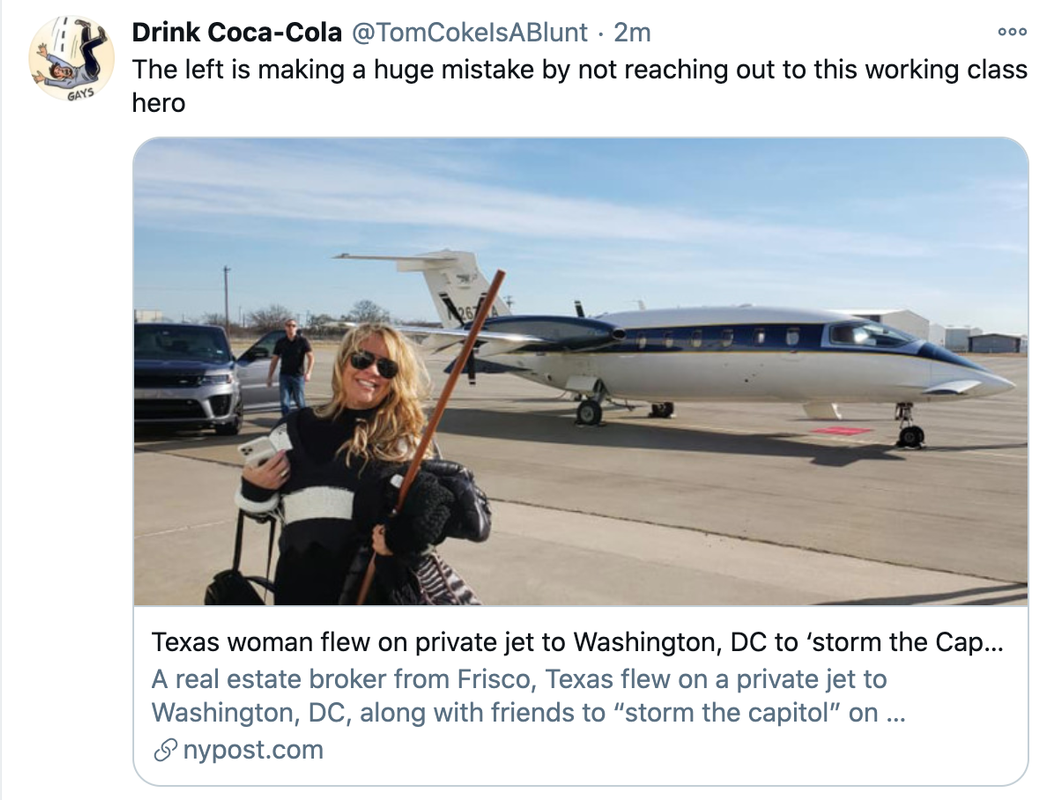1056x800 pixels.
Task: Open the tweet's 2m timestamp
Action: (631, 32)
